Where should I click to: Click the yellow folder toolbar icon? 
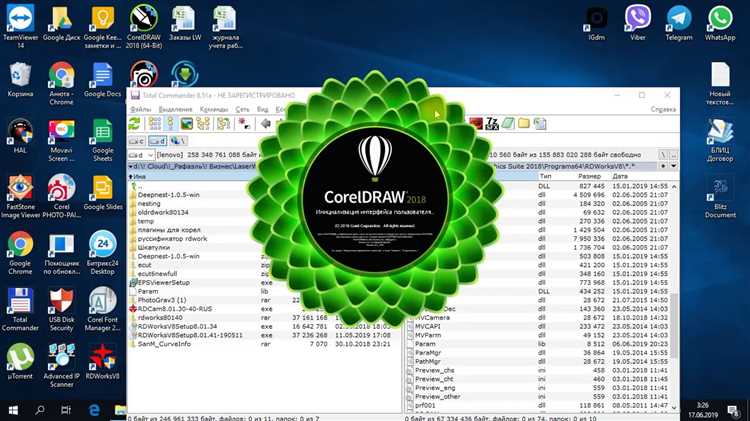pyautogui.click(x=524, y=123)
